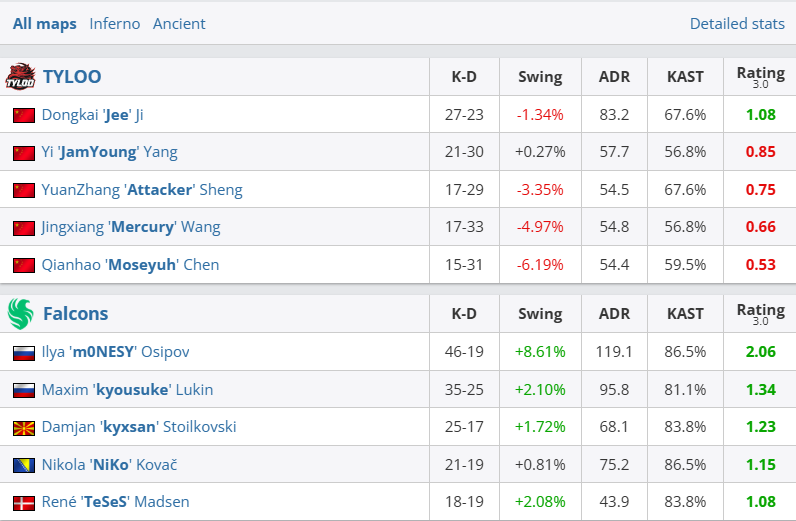Switch to the Inferno map tab

pyautogui.click(x=115, y=23)
